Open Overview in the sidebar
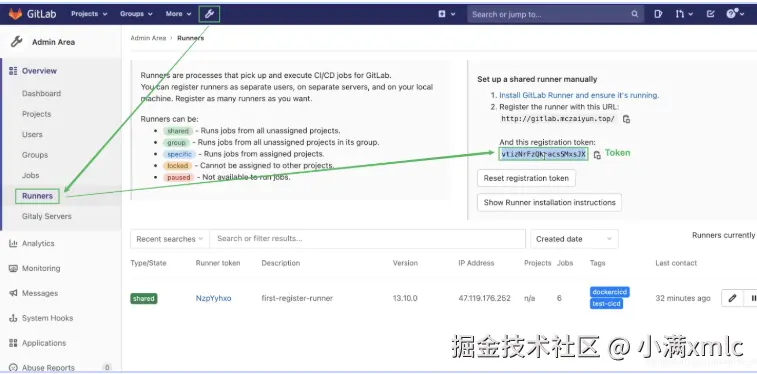The height and width of the screenshot is (374, 757). 39,71
